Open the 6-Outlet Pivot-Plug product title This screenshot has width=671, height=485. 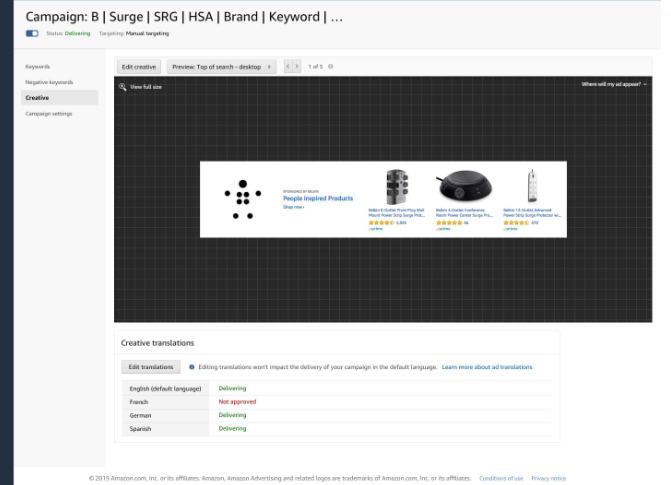click(x=397, y=213)
